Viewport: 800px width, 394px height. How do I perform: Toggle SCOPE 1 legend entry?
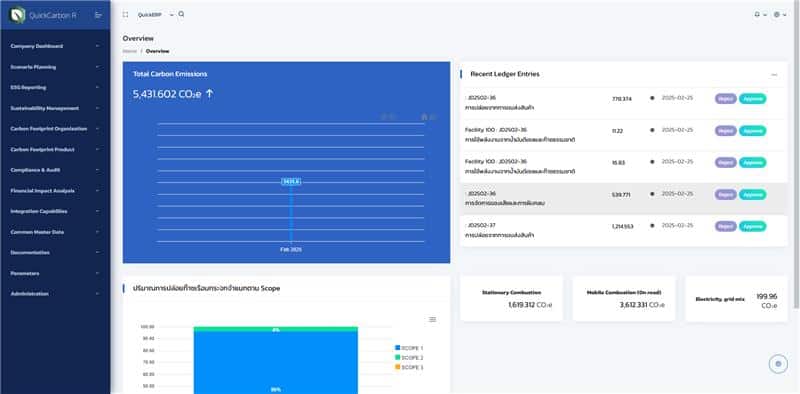[x=409, y=348]
